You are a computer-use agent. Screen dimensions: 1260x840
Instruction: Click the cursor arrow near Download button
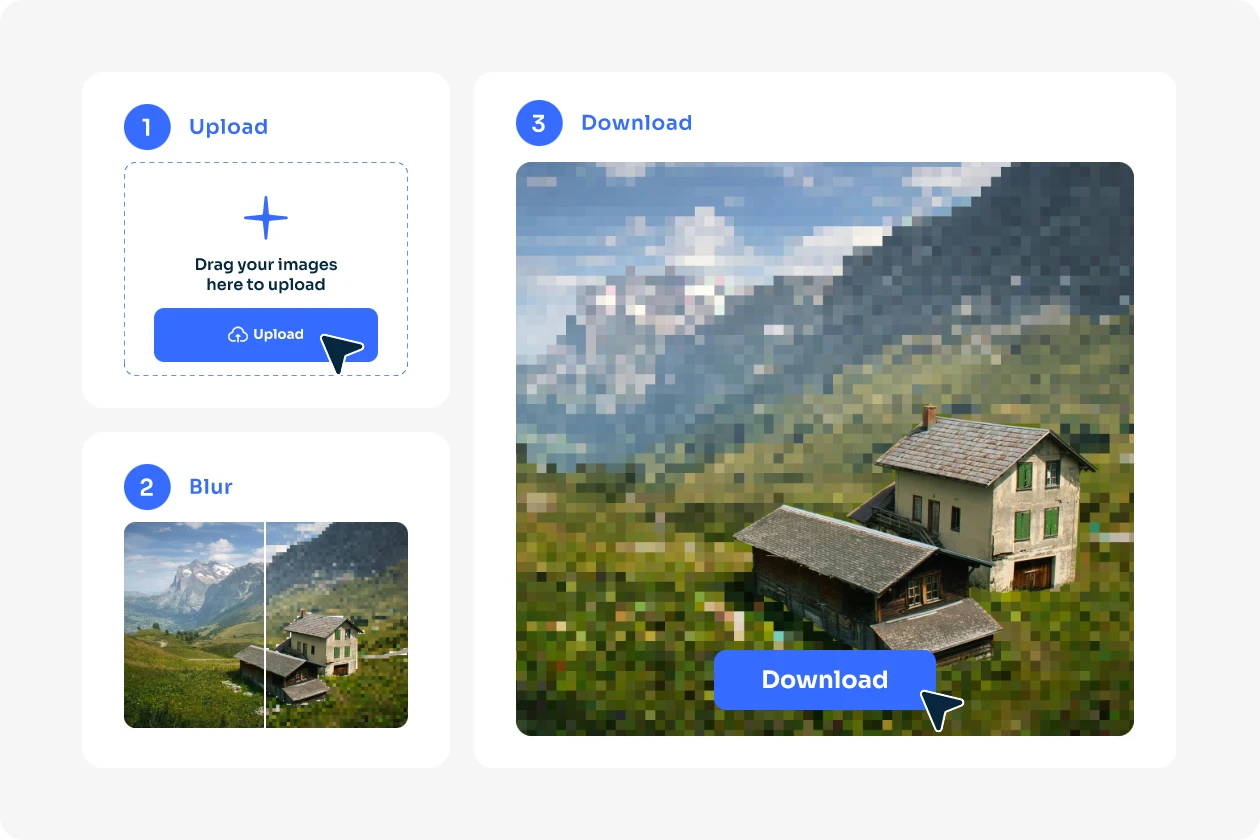click(940, 708)
